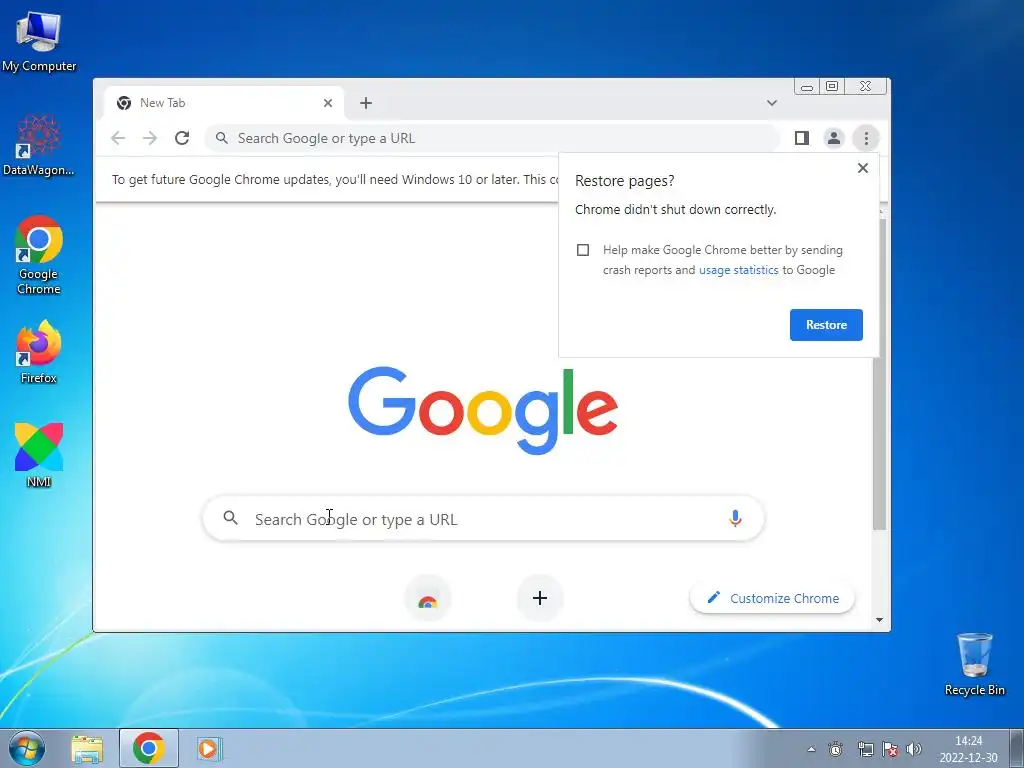This screenshot has width=1024, height=768.
Task: Open the profile avatar menu
Action: click(834, 138)
